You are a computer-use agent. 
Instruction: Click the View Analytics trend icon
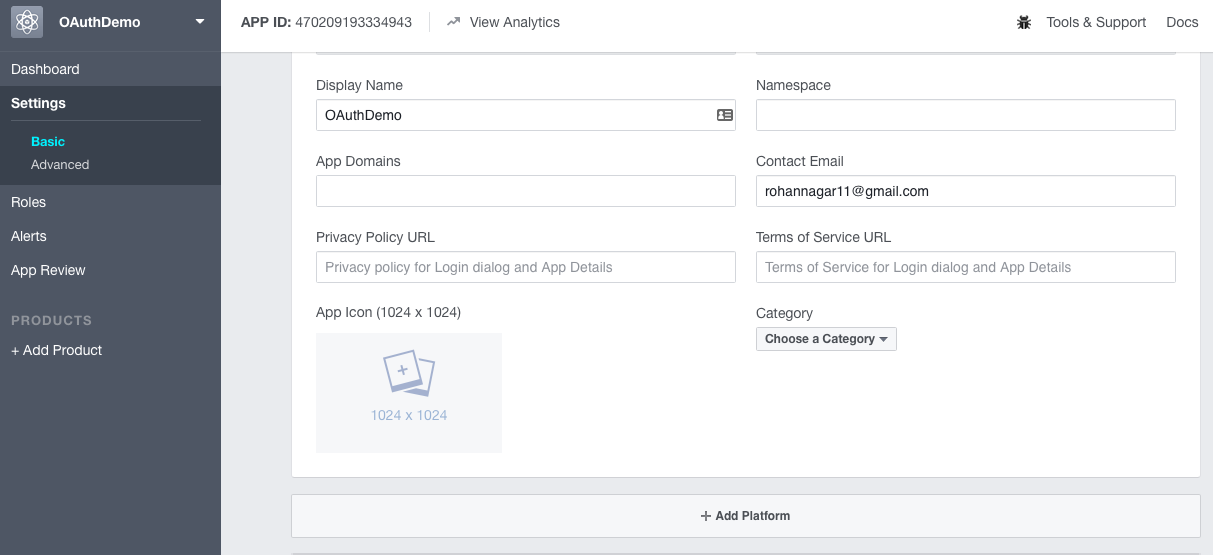tap(453, 22)
